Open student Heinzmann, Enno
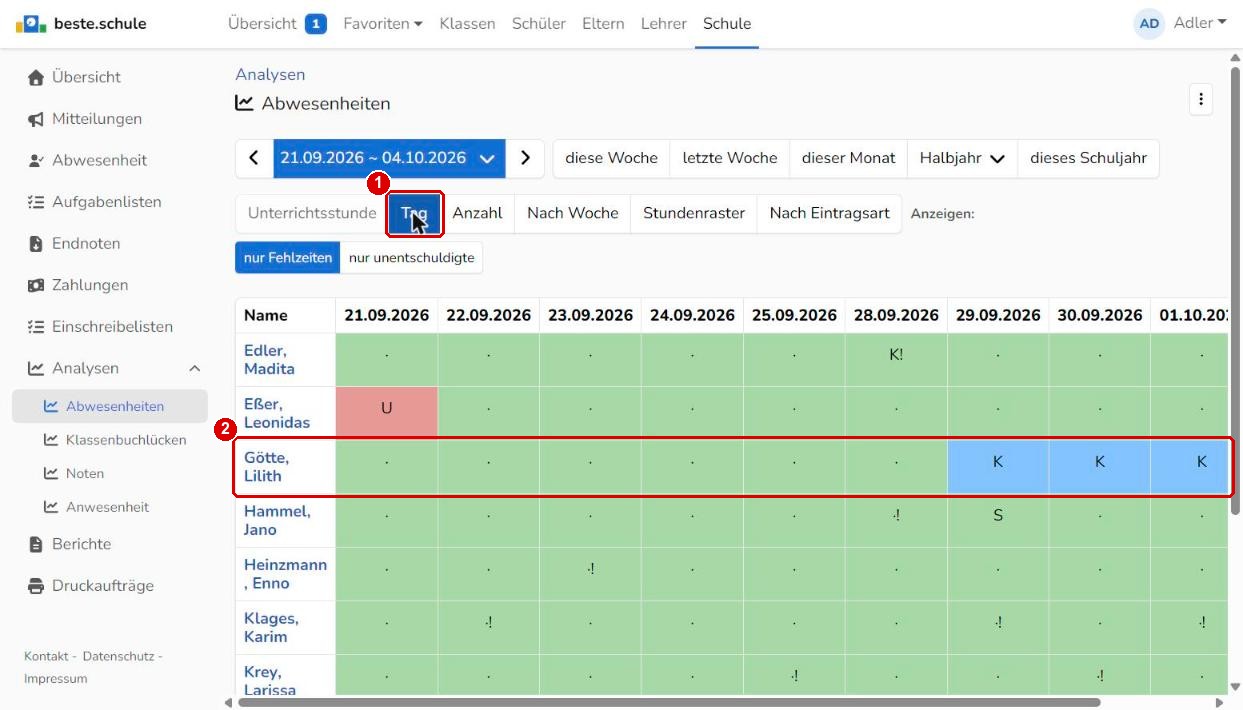 point(285,574)
